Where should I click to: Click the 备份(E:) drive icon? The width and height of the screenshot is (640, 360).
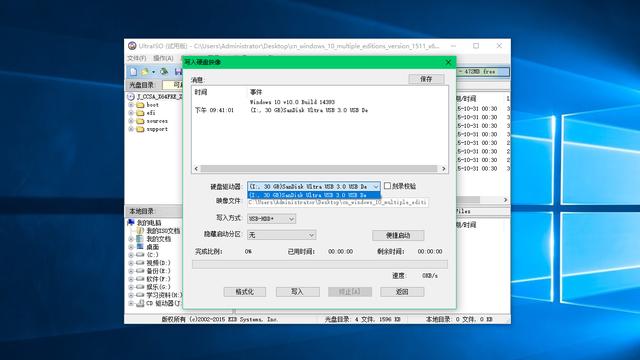click(x=140, y=271)
